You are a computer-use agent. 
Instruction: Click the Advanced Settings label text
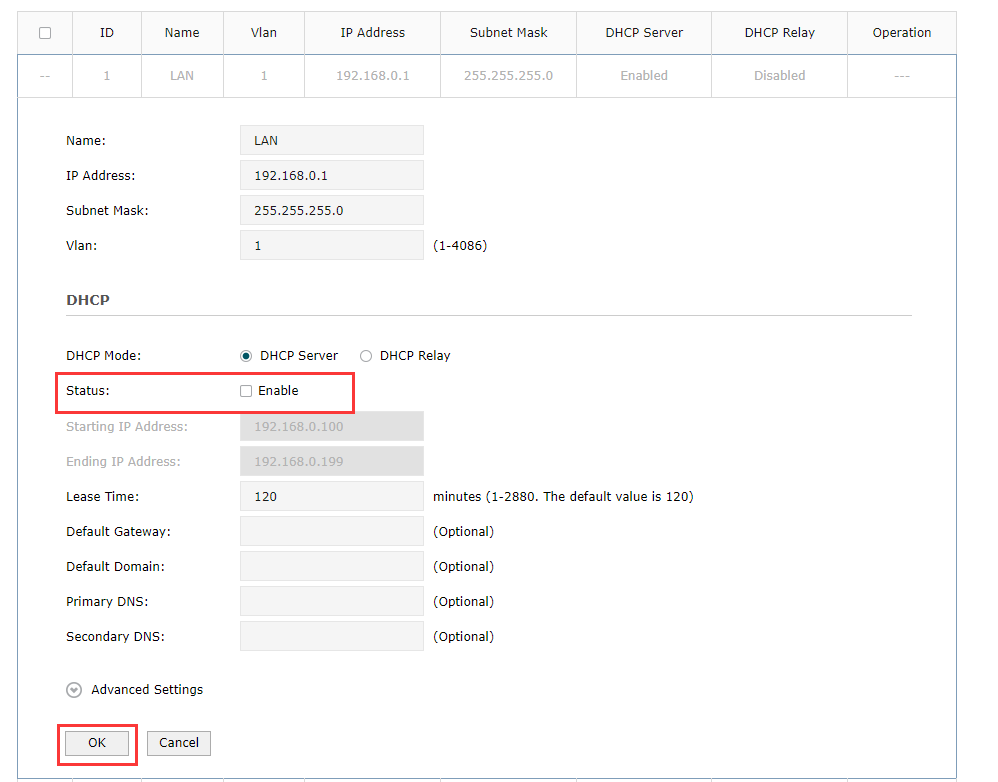pyautogui.click(x=147, y=690)
